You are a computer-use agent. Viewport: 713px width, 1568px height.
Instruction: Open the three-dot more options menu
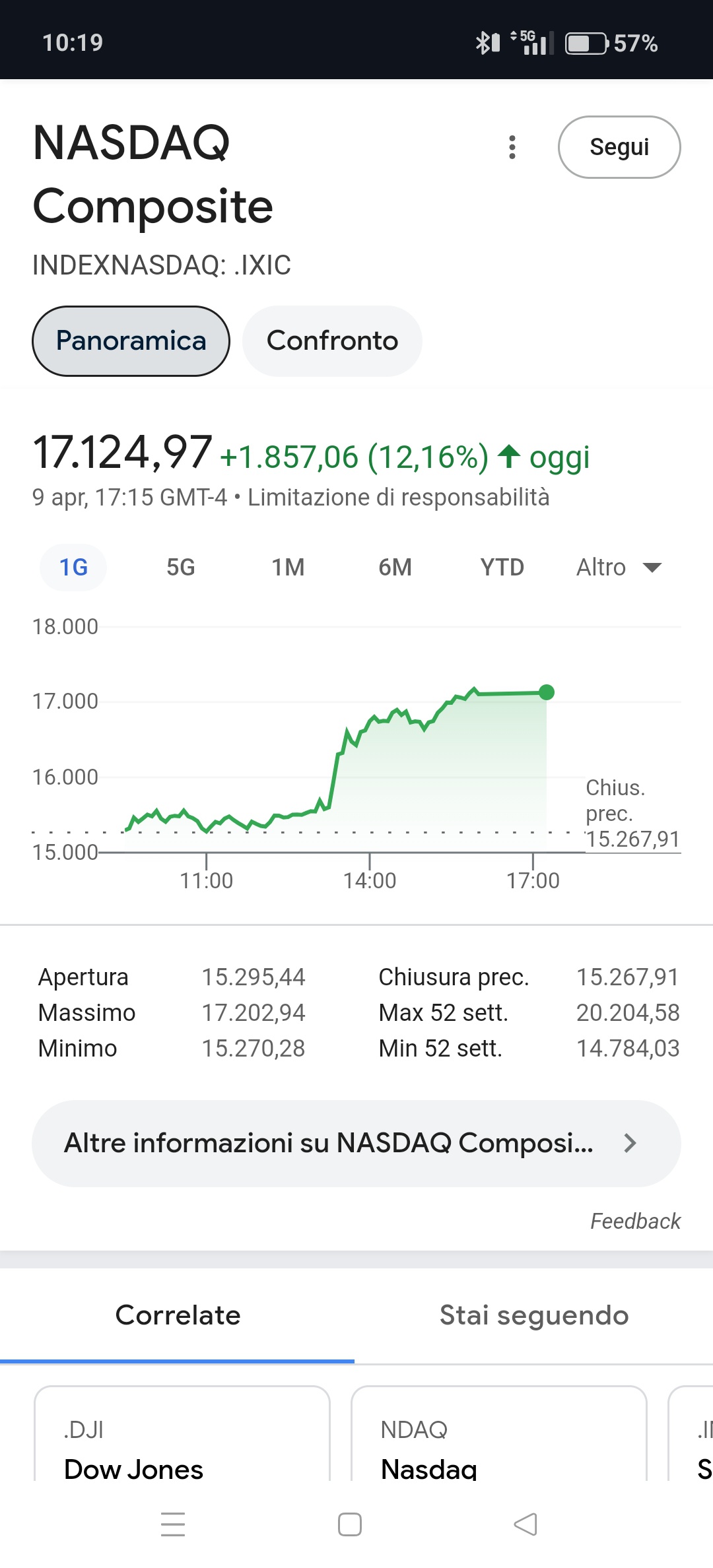(x=512, y=147)
